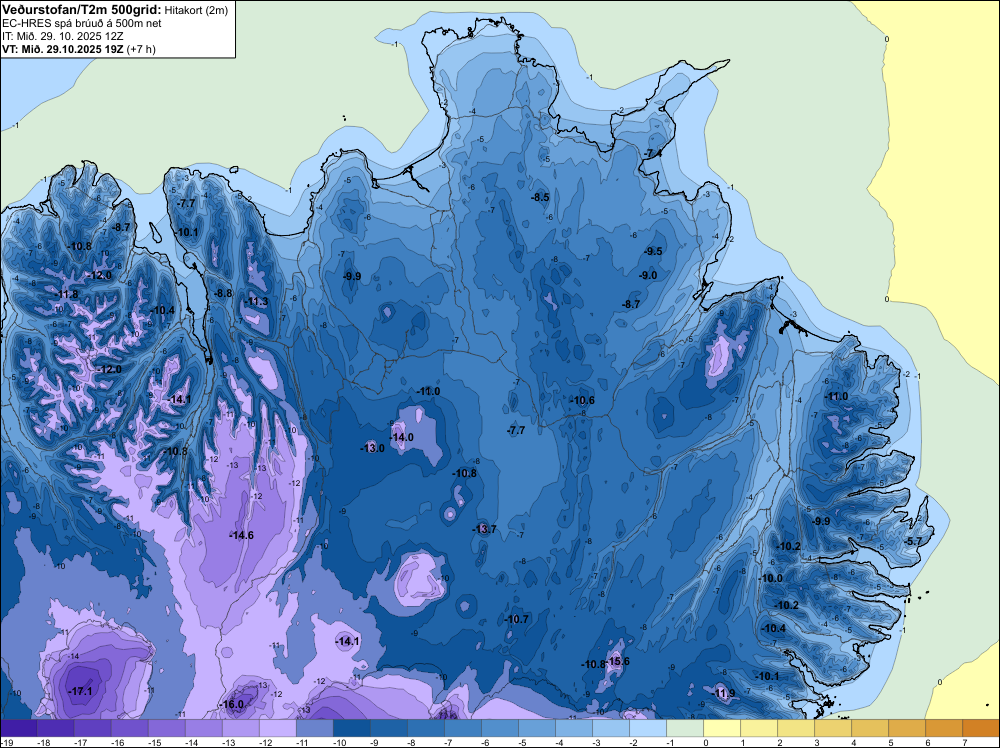Click the -15.6 temperature value
This screenshot has height=748, width=1000.
(x=617, y=661)
